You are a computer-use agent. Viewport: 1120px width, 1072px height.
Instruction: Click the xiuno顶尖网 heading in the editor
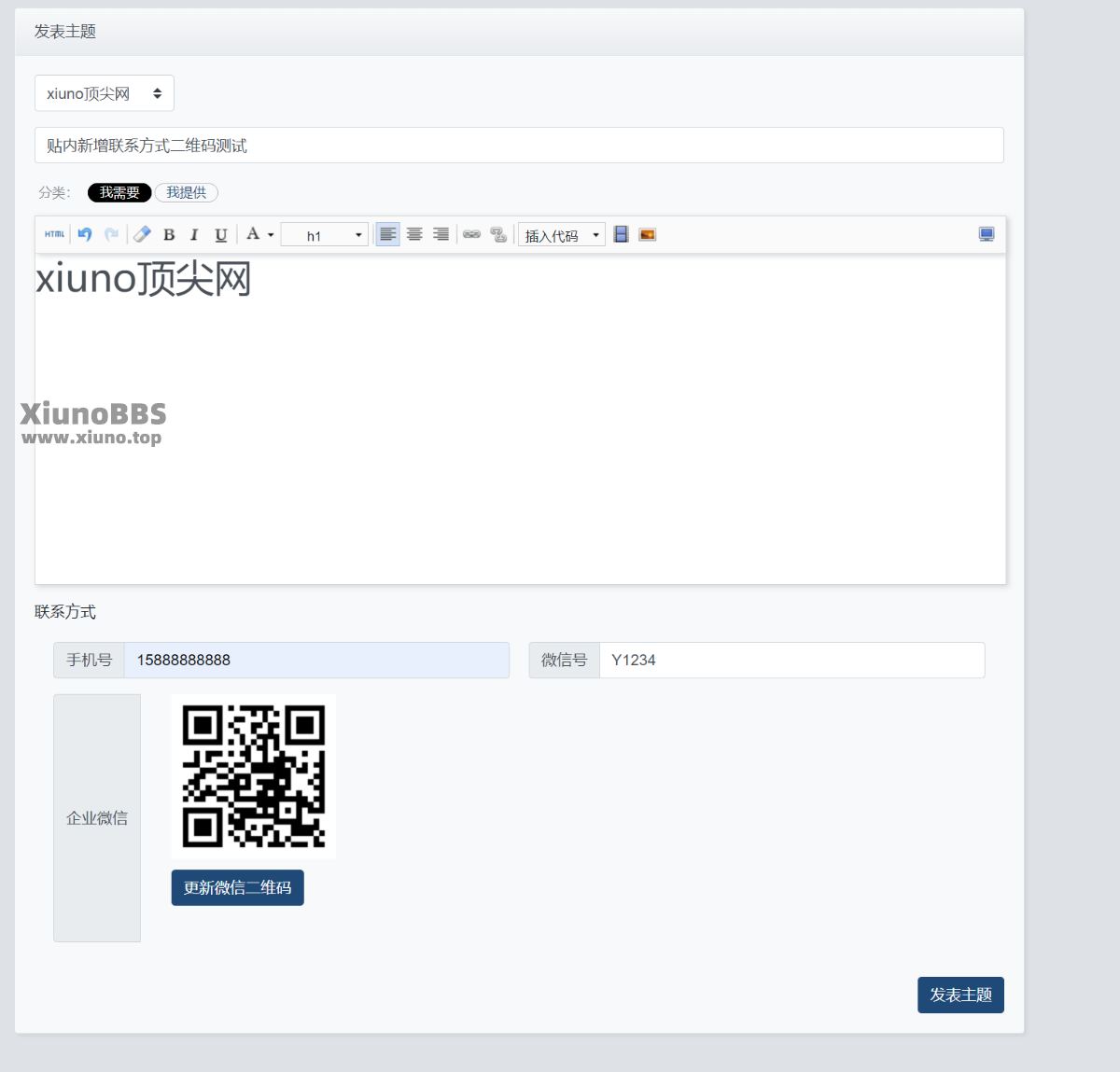144,279
